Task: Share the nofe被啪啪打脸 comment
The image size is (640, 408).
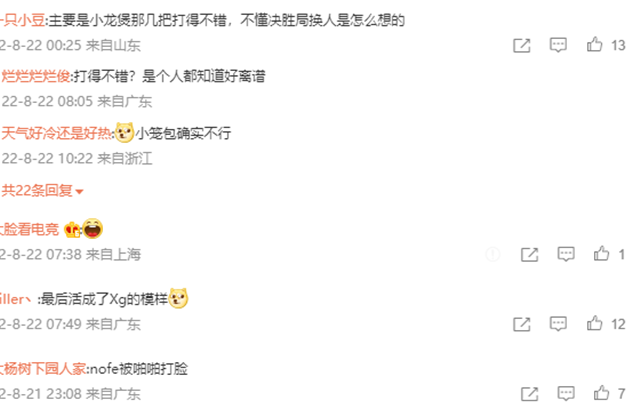Action: coord(529,394)
